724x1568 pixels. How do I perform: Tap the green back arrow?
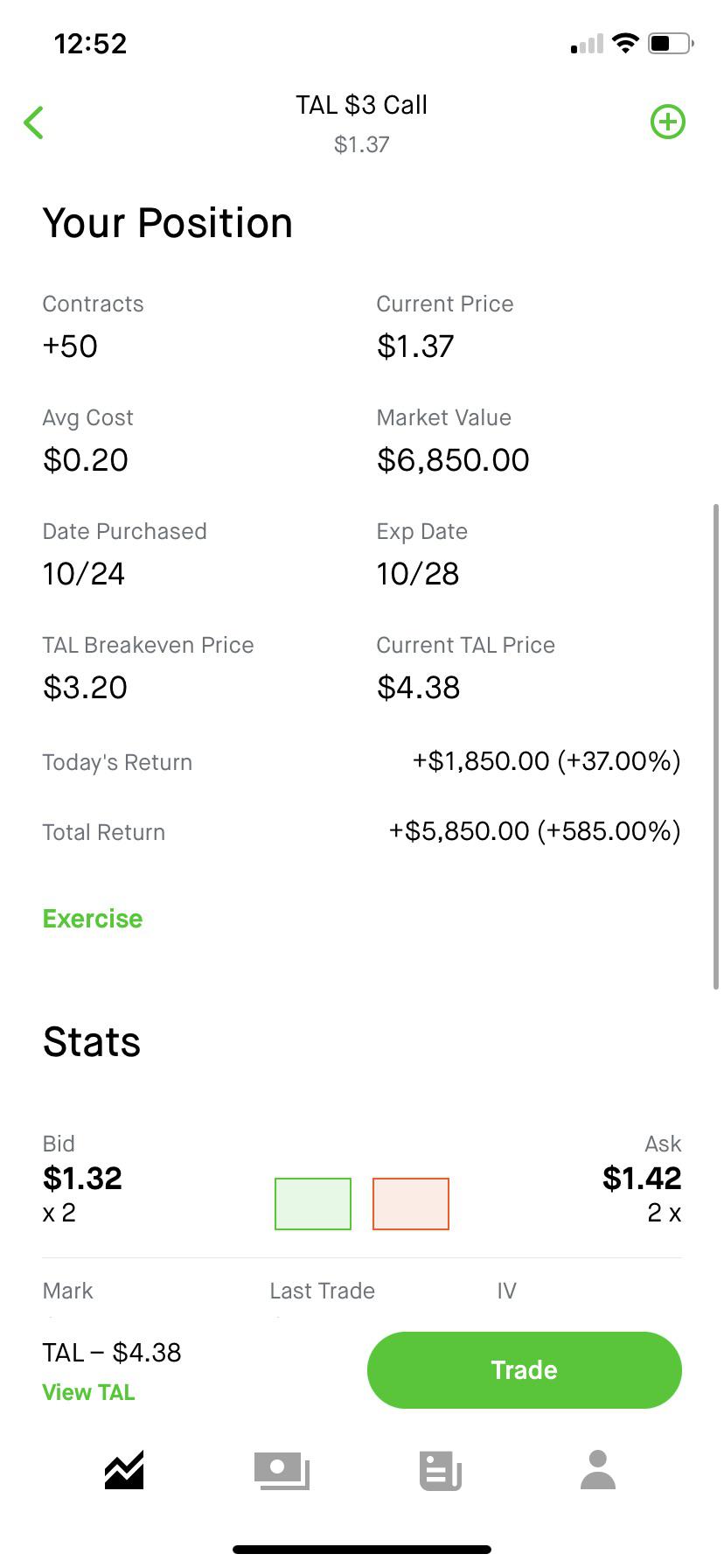(x=34, y=122)
